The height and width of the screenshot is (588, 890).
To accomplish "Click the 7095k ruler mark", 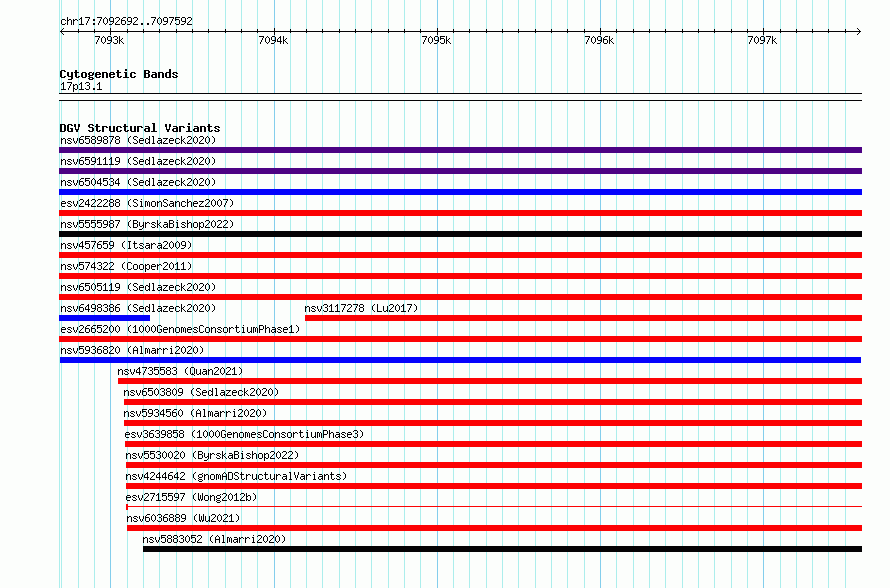I will click(x=436, y=40).
